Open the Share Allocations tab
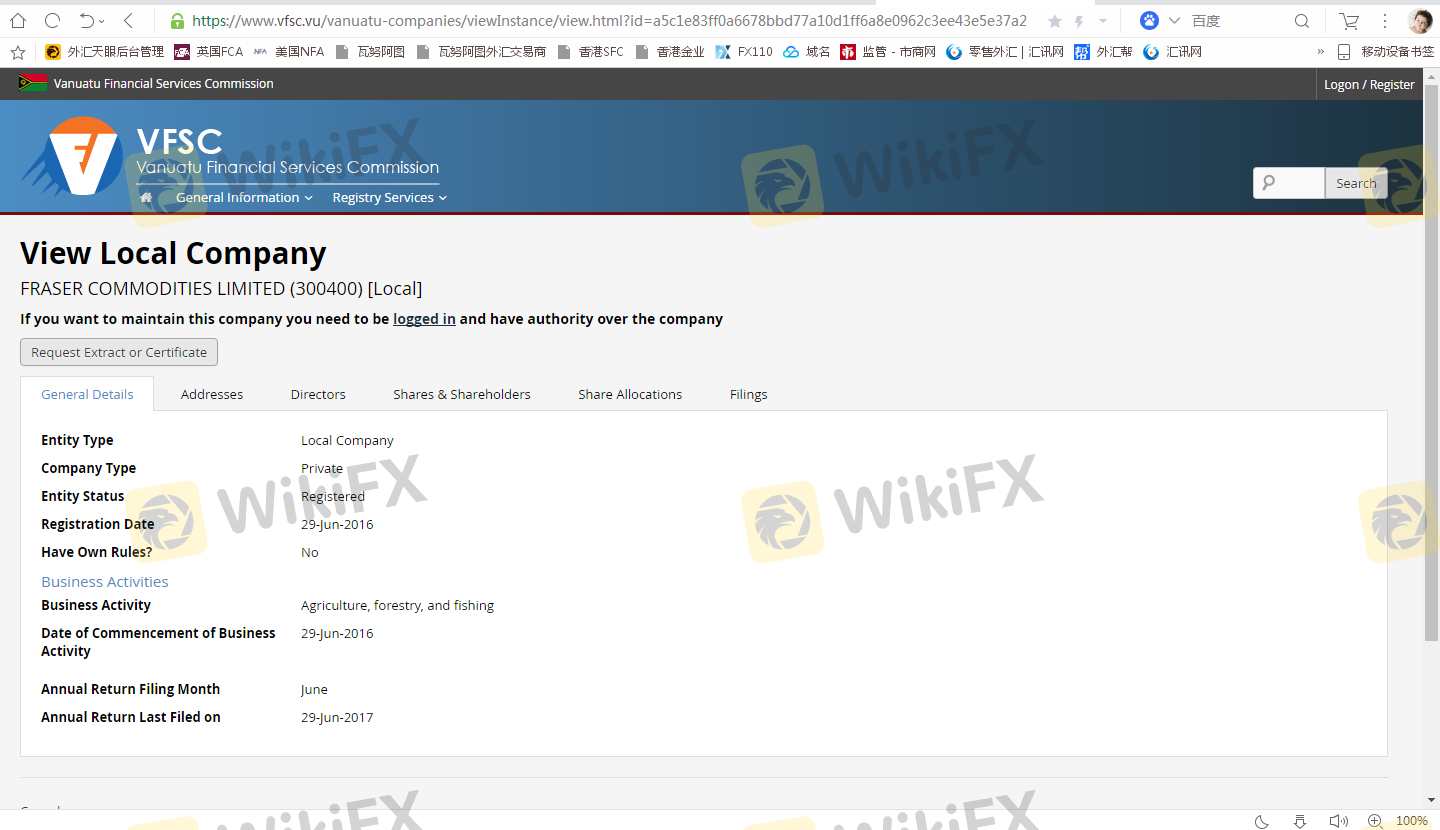This screenshot has width=1440, height=830. pyautogui.click(x=630, y=394)
